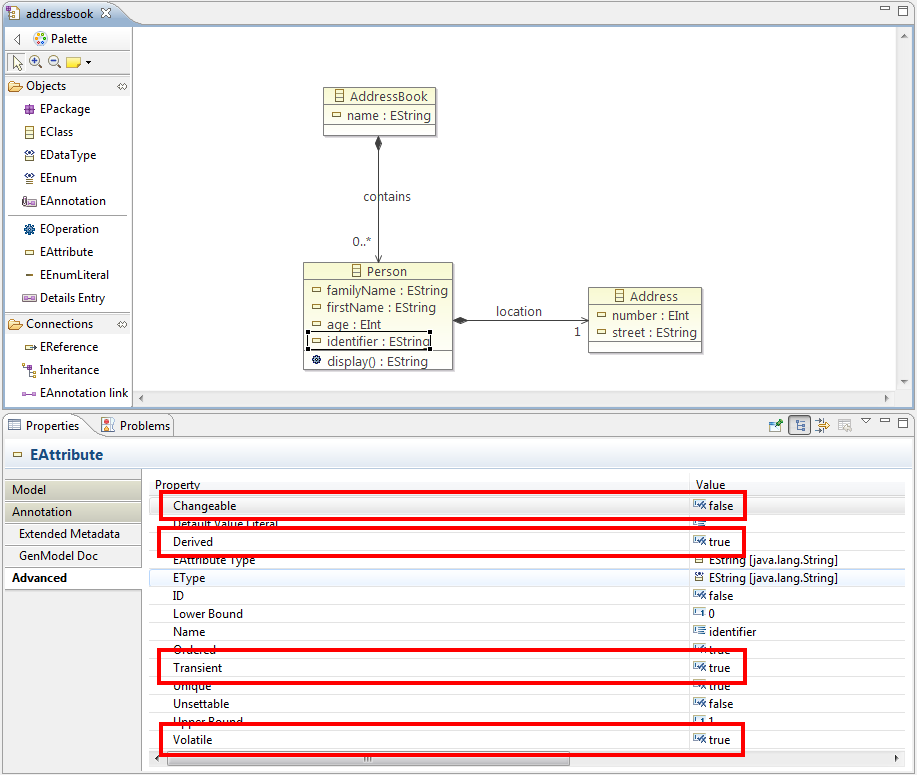This screenshot has width=917, height=775.
Task: Pin the Properties view to selection
Action: [775, 425]
